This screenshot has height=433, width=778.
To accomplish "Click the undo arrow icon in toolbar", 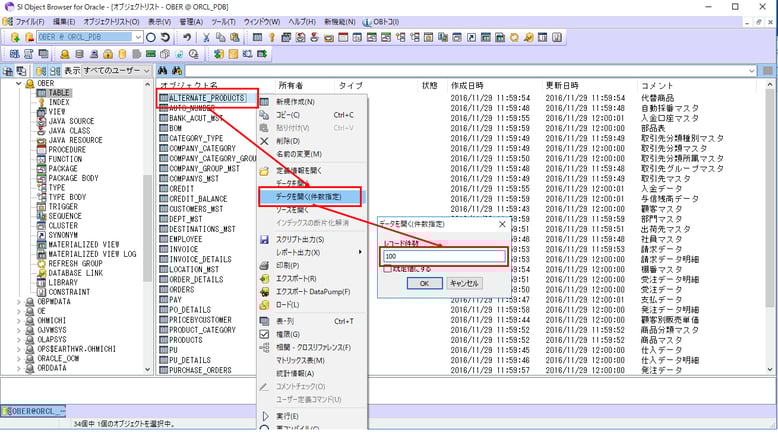I will [187, 37].
